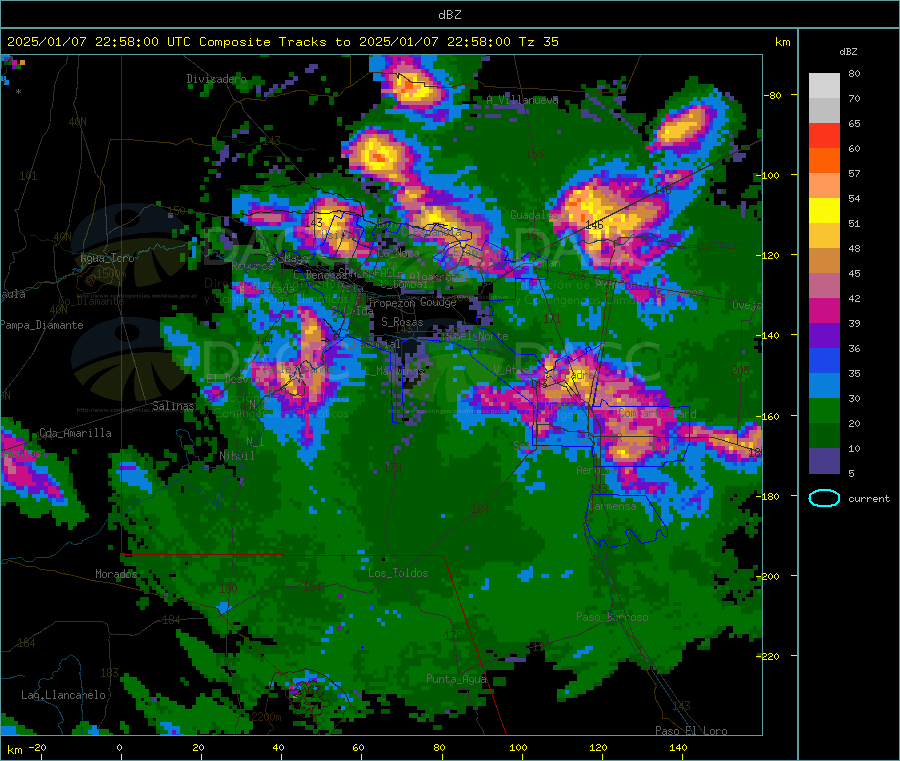Click the '0' tick on the bottom axis
This screenshot has width=900, height=761.
point(119,747)
